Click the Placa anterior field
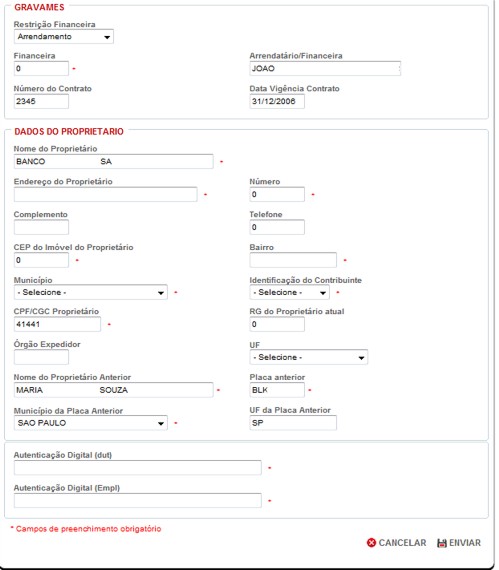Viewport: 499px width, 570px height. coord(277,390)
